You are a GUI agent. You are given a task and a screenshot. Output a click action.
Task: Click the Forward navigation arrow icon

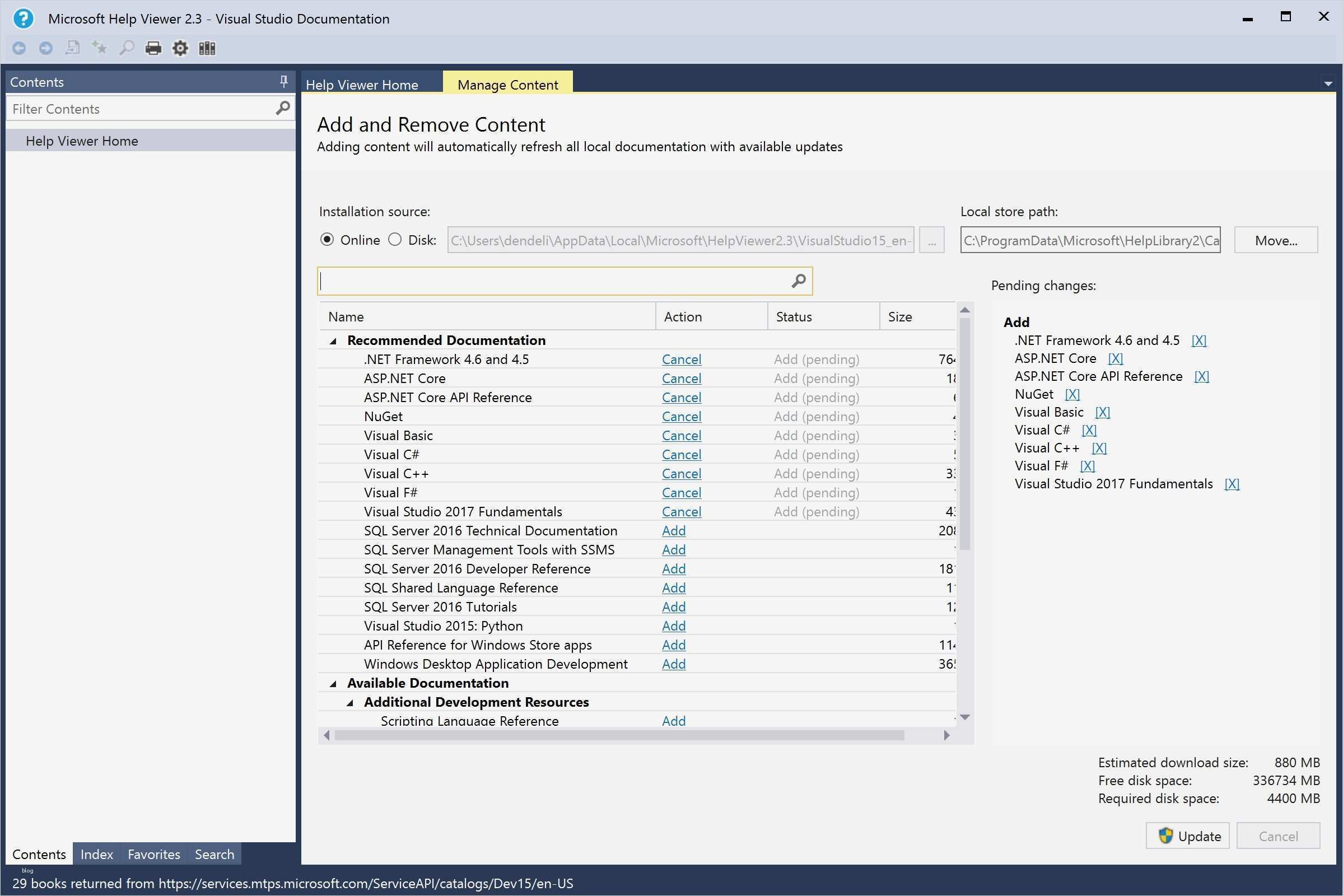pos(45,48)
